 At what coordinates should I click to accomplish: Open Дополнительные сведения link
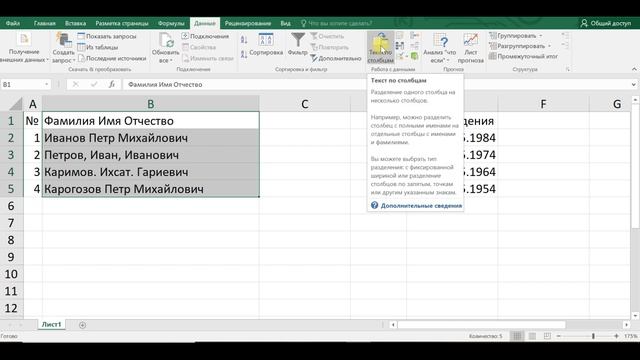coord(421,206)
